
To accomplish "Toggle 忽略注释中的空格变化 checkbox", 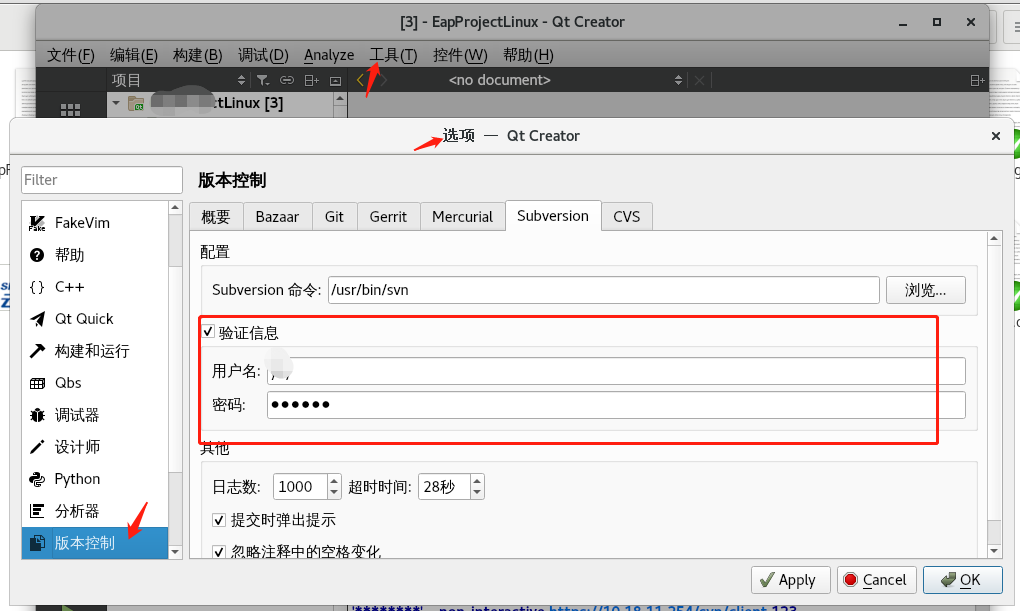I will [219, 552].
